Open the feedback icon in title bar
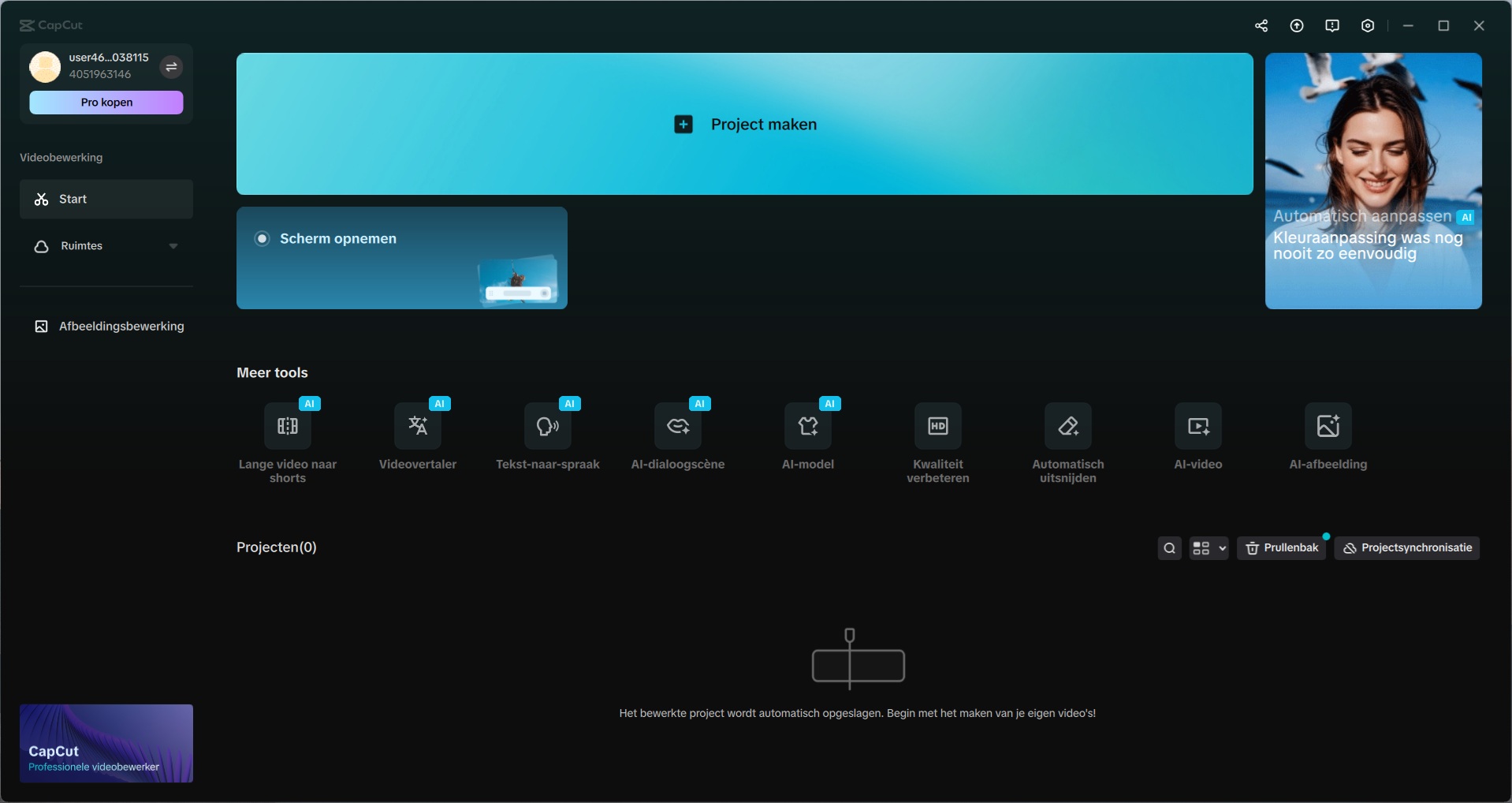1512x803 pixels. (1332, 26)
